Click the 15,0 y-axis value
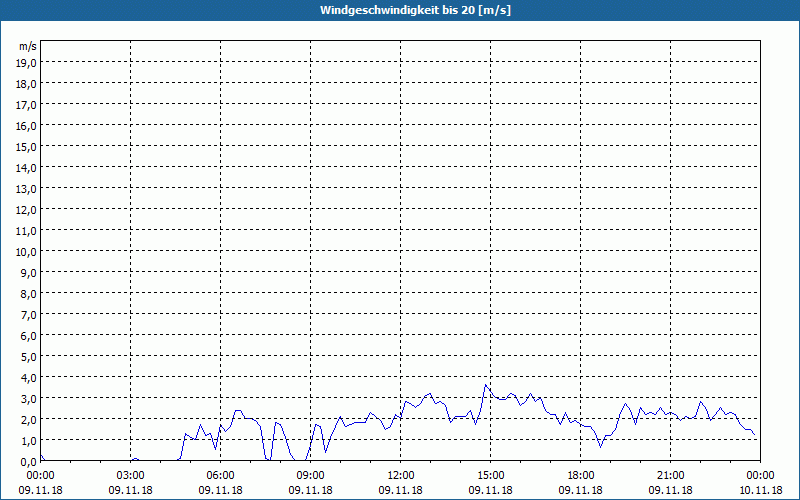 tap(26, 147)
